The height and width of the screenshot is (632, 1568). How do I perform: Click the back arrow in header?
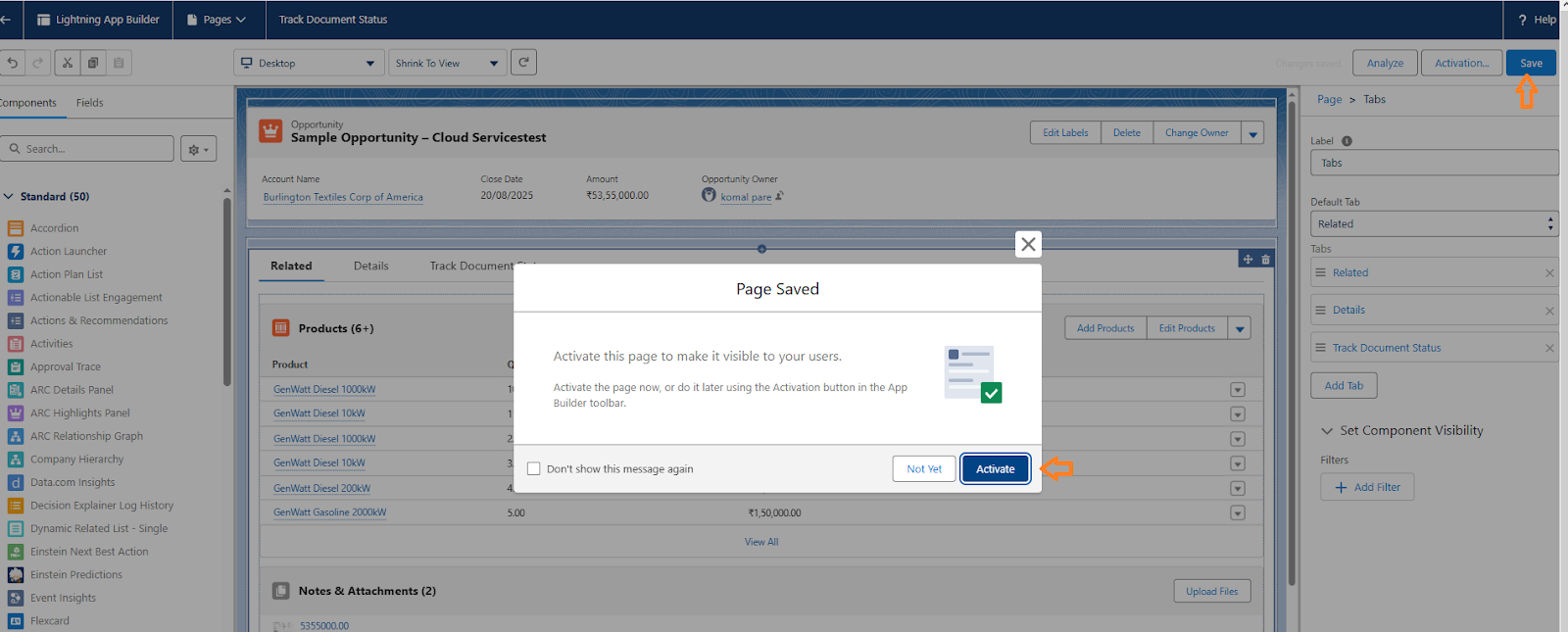coord(6,20)
